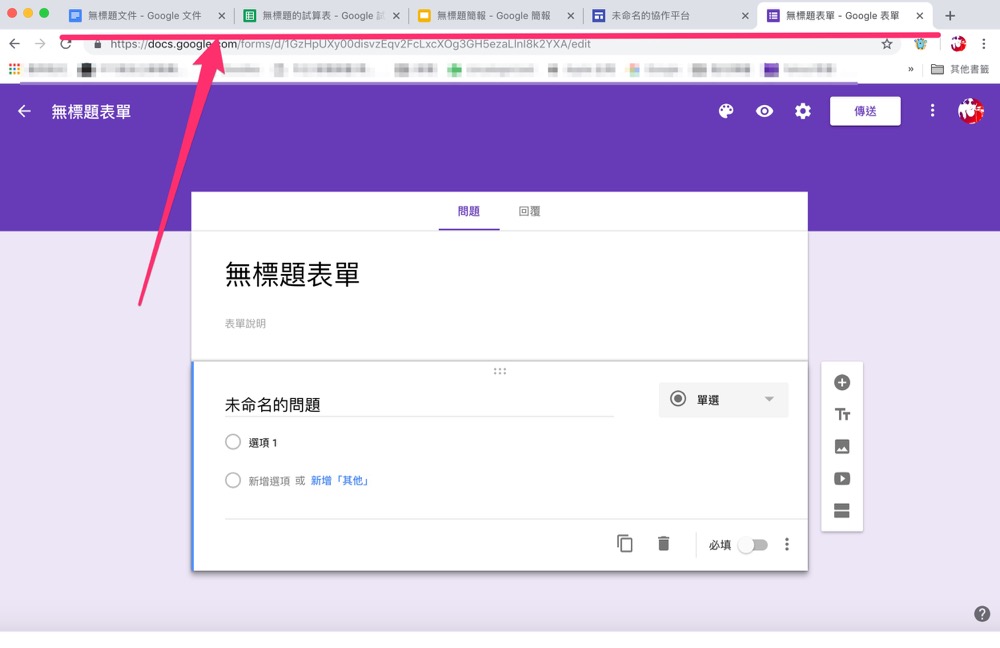Screen dimensions: 1000x648
Task: Open form settings gear icon
Action: (803, 111)
